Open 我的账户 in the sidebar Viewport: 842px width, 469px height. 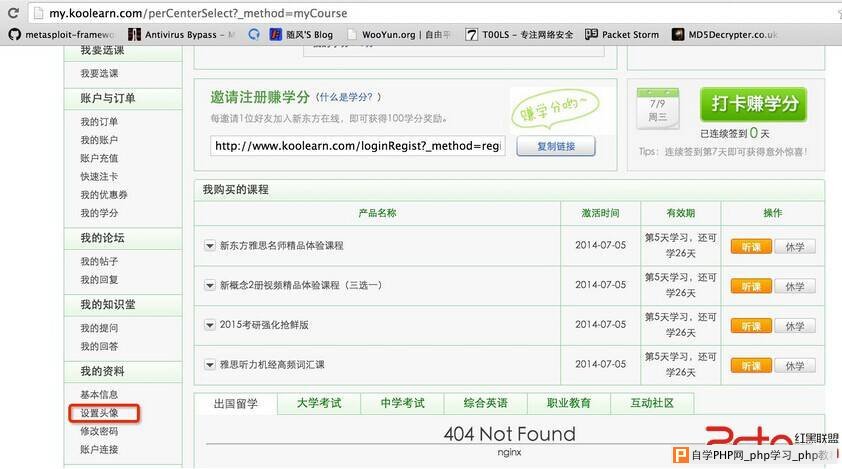pyautogui.click(x=99, y=140)
